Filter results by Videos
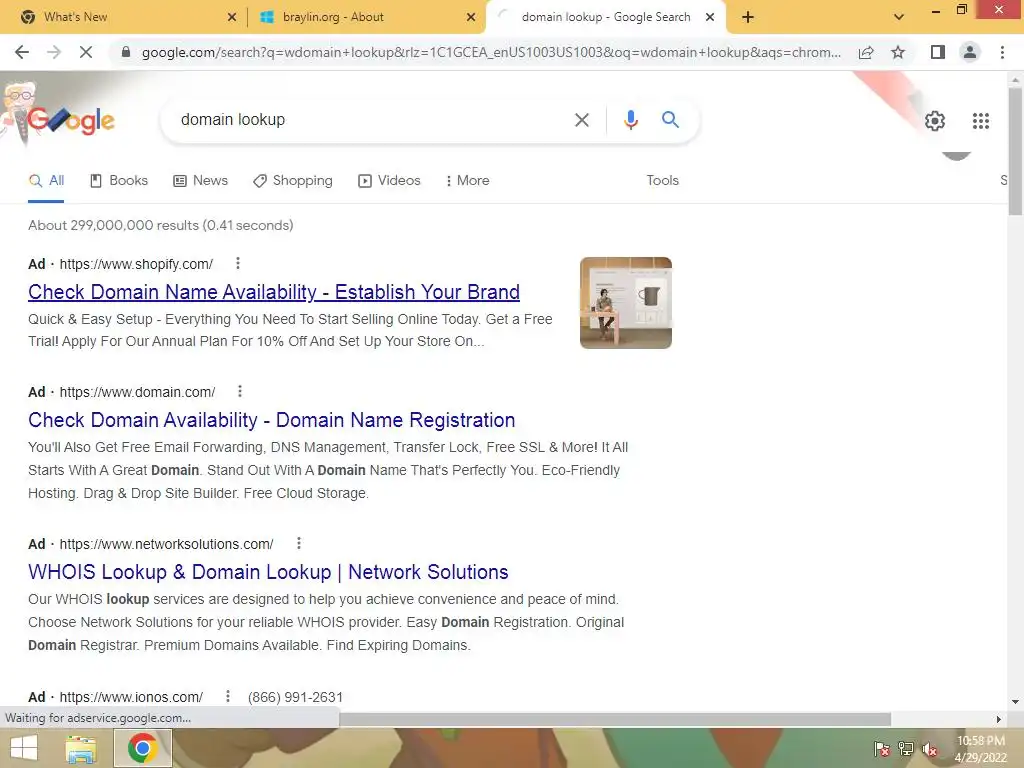Screen dimensions: 1024x768 click(389, 181)
